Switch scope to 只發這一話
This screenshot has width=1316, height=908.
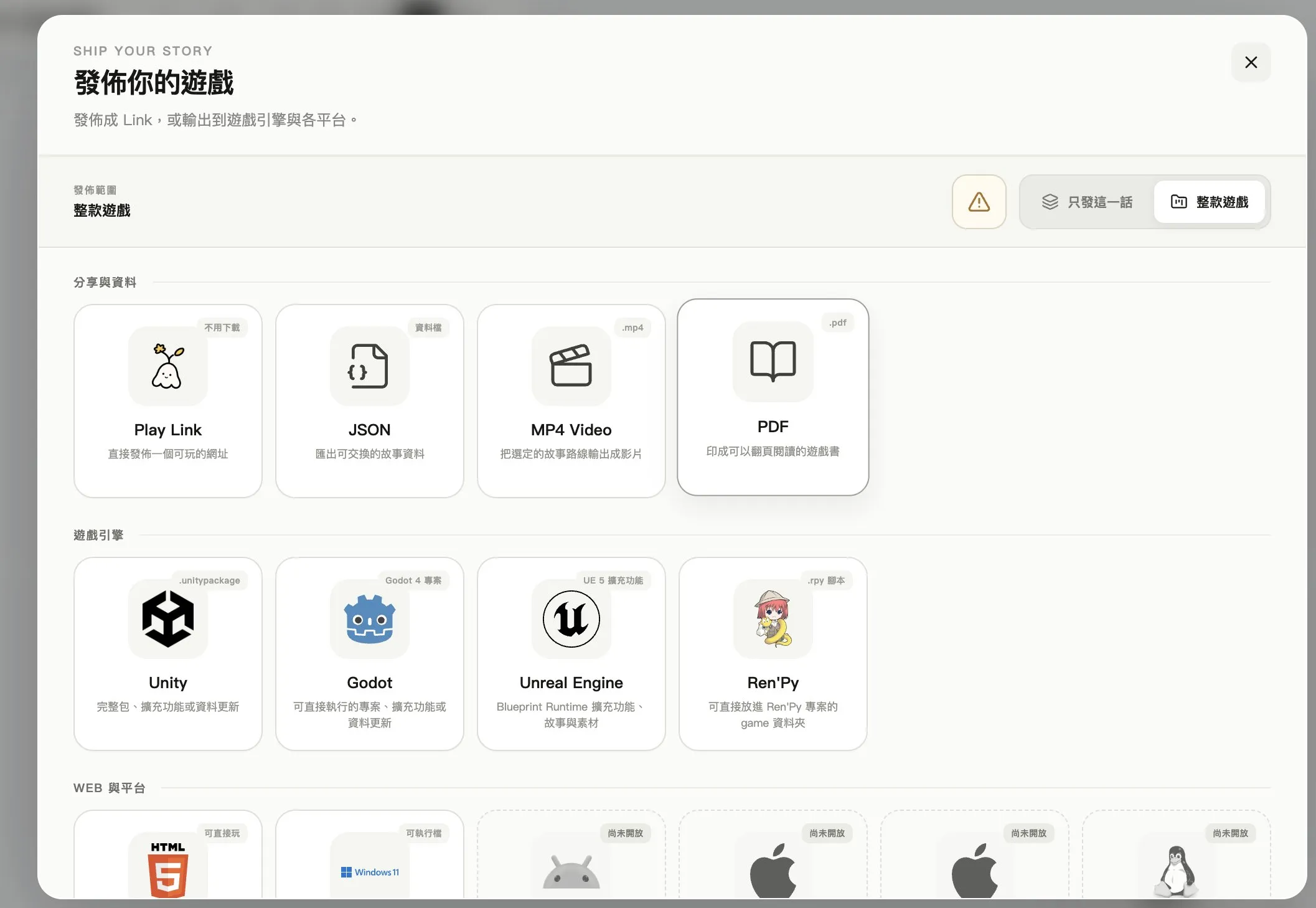(1087, 202)
